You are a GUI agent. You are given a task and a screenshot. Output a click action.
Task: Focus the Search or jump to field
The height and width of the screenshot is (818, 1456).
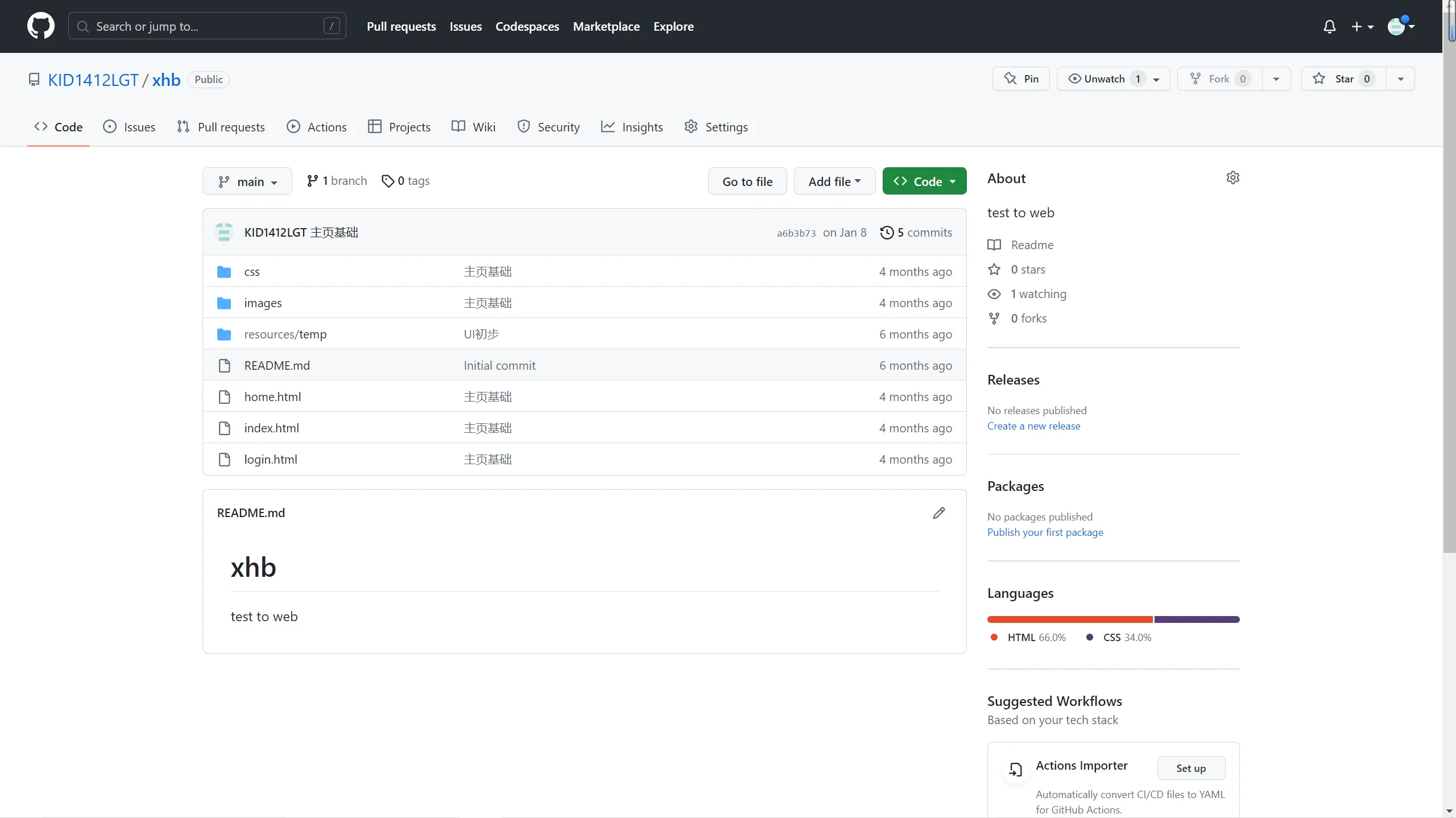tap(207, 26)
